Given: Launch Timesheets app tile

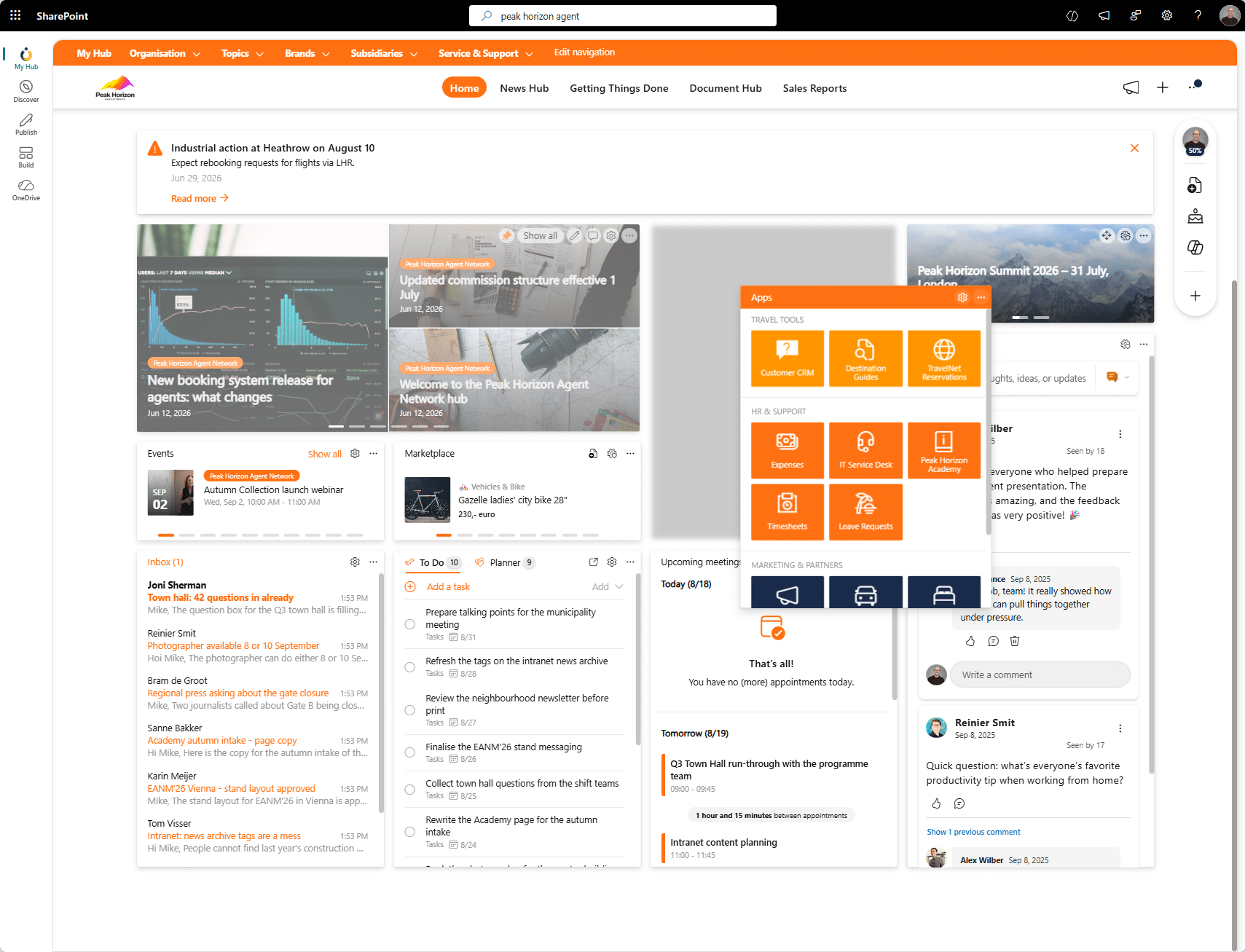Looking at the screenshot, I should click(788, 512).
